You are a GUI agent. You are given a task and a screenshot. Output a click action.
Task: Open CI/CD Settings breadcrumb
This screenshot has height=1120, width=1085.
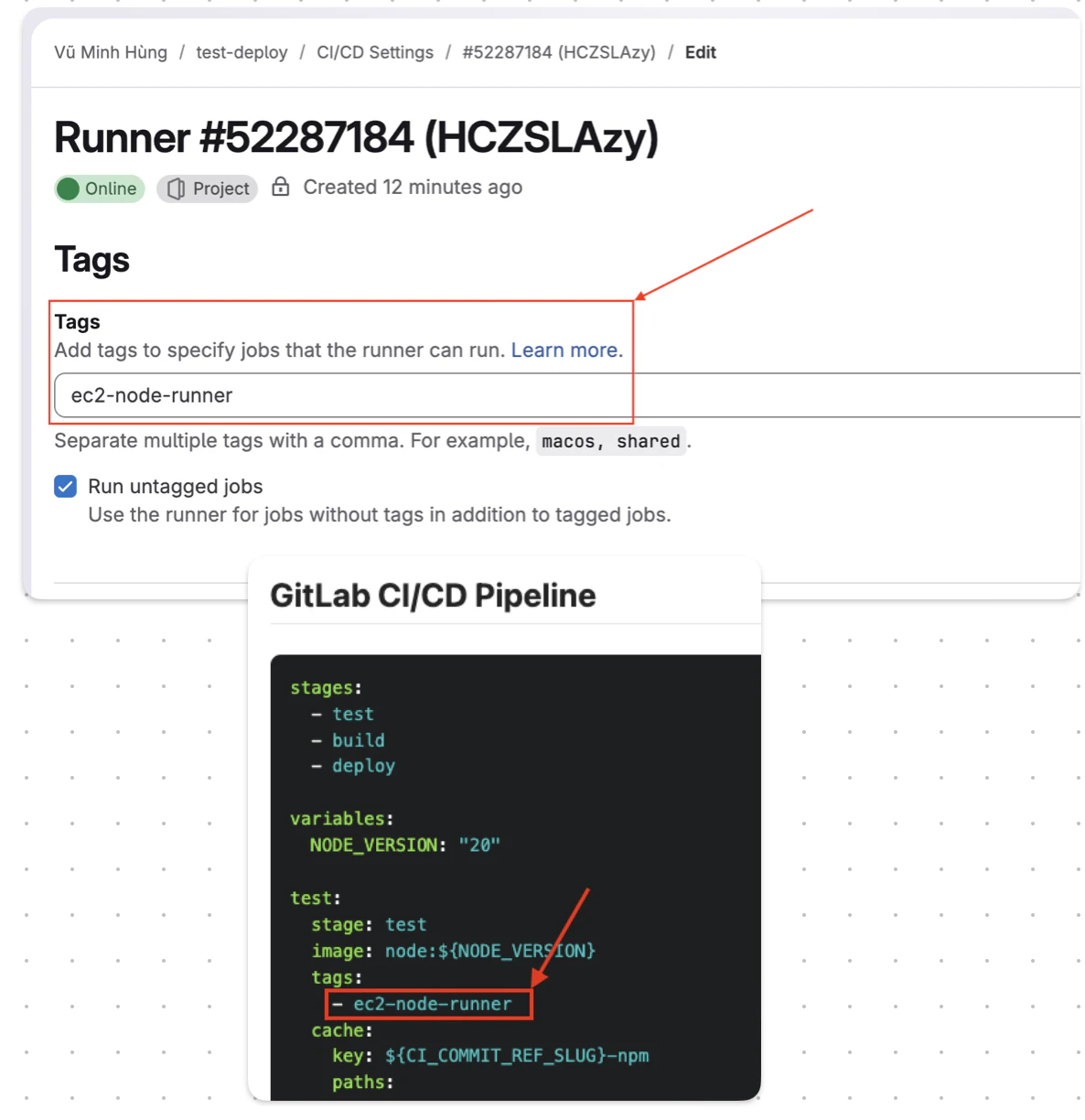click(375, 52)
